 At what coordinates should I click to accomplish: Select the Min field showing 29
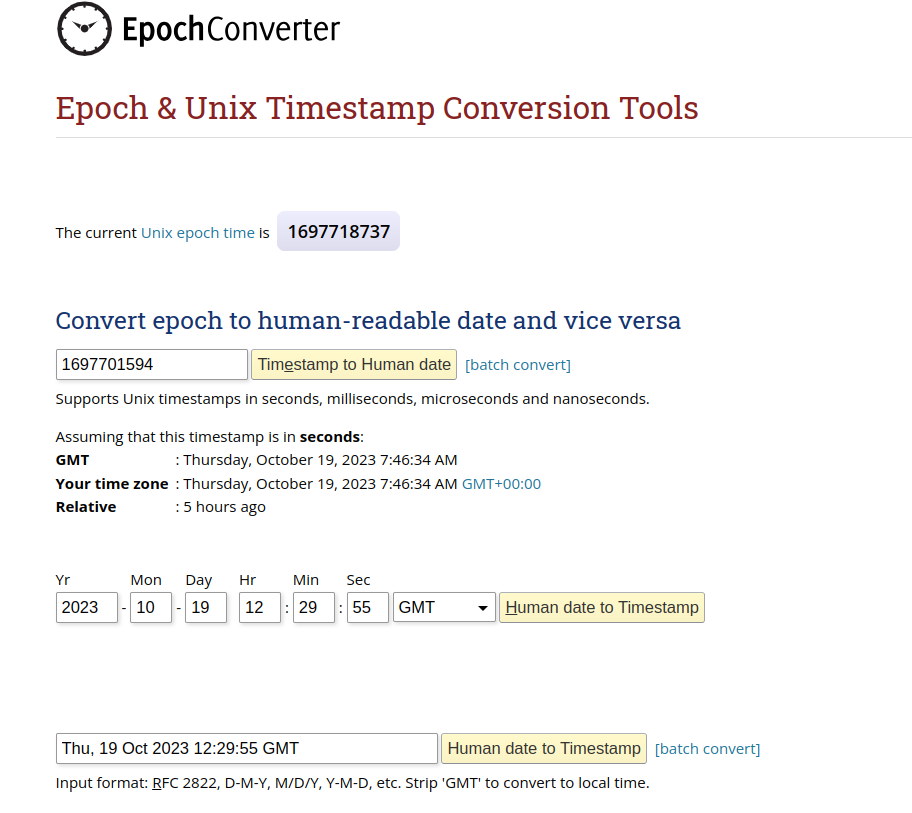[x=314, y=608]
